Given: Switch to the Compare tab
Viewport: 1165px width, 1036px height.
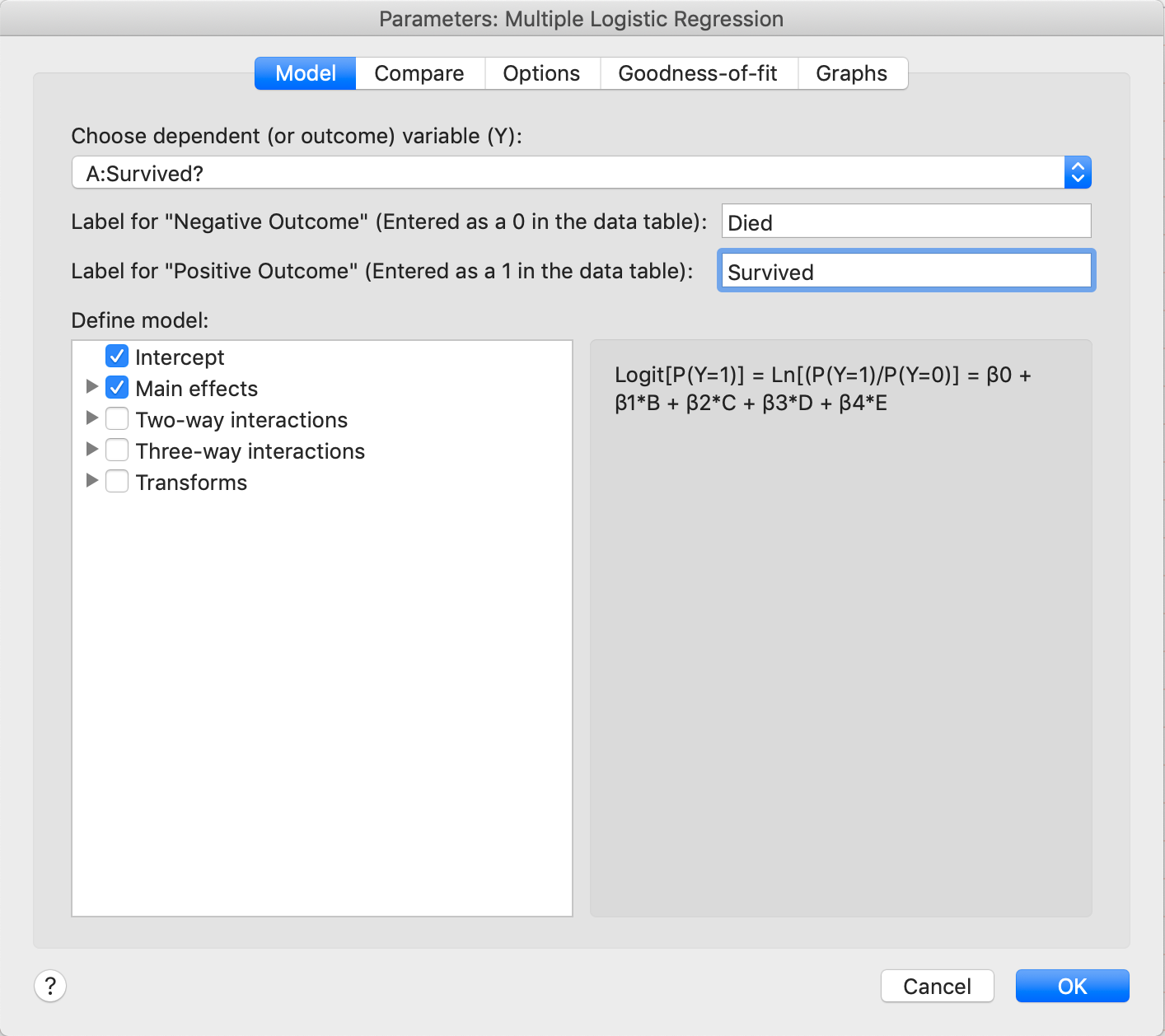Looking at the screenshot, I should coord(419,73).
